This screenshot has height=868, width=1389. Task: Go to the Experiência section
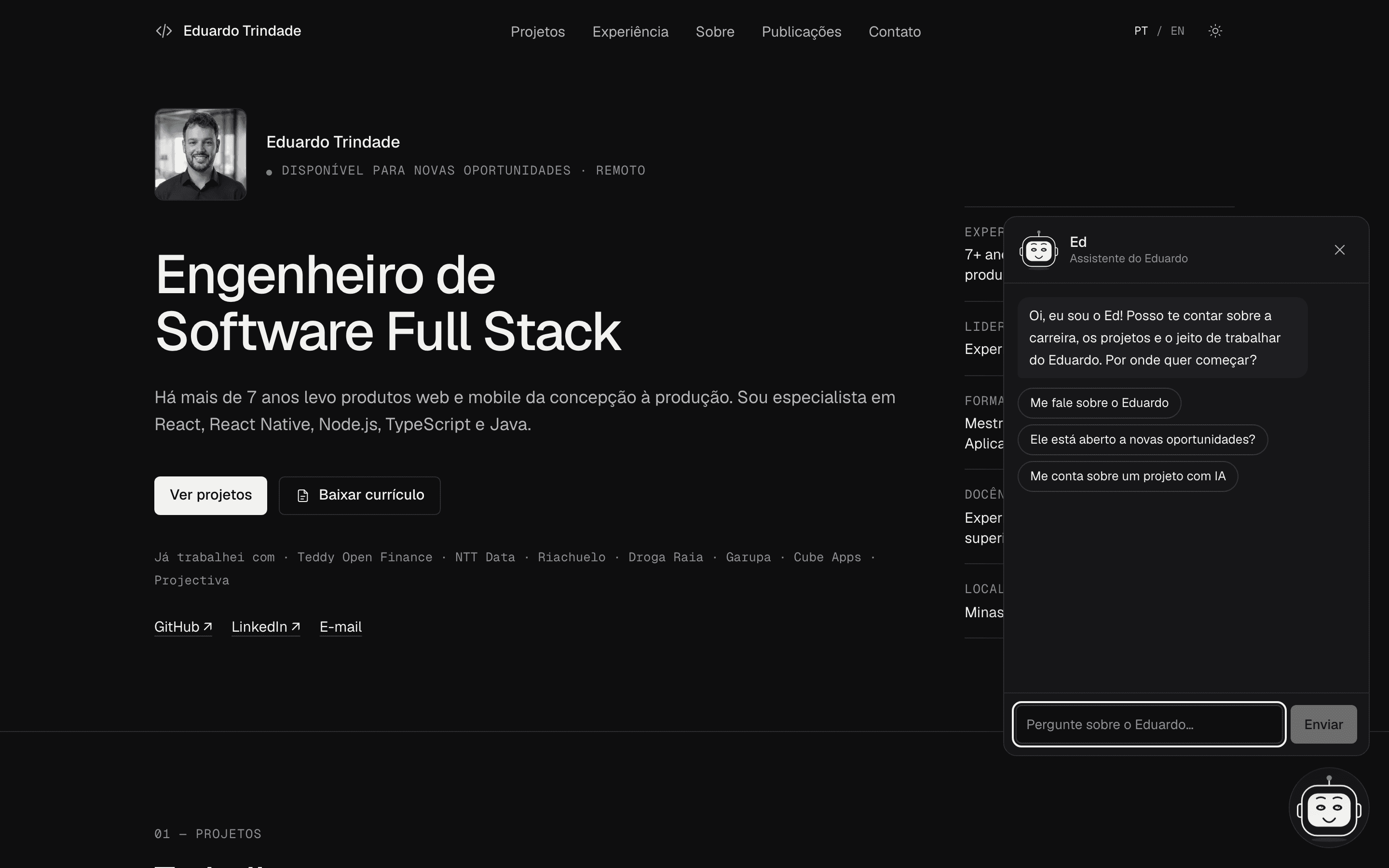tap(630, 31)
